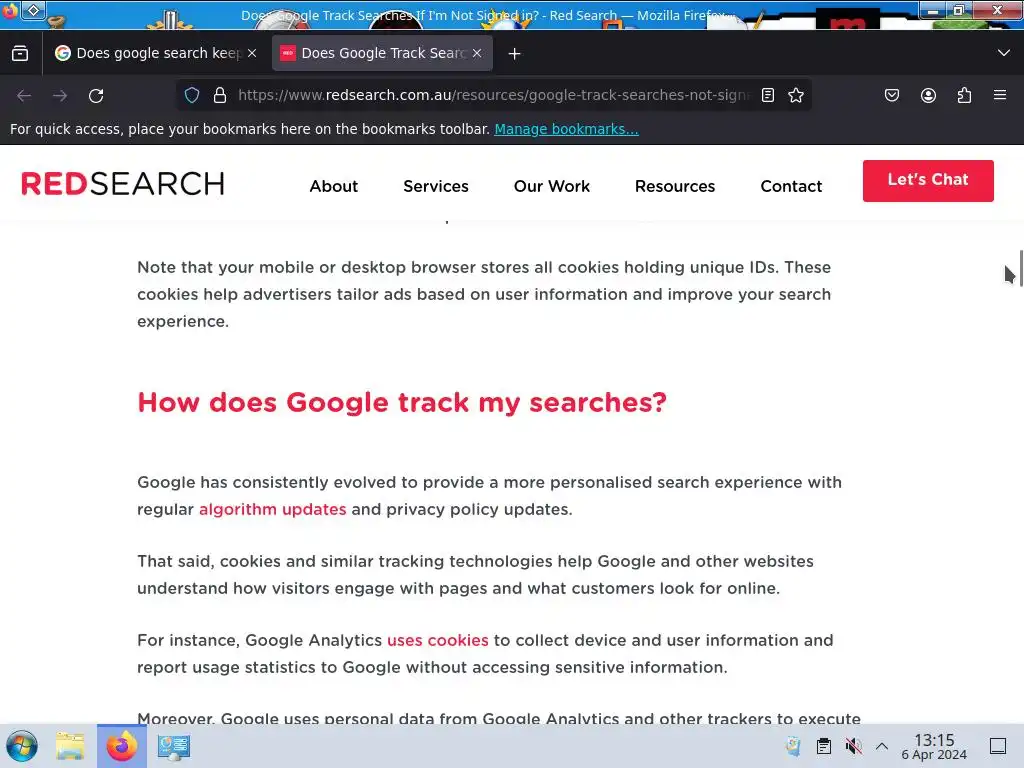View site security padlock info

220,95
